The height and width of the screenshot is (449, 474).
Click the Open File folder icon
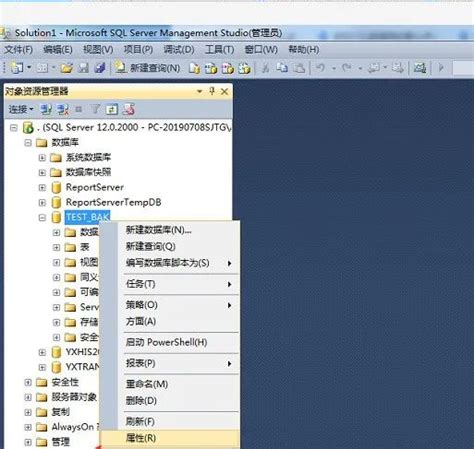click(x=66, y=68)
